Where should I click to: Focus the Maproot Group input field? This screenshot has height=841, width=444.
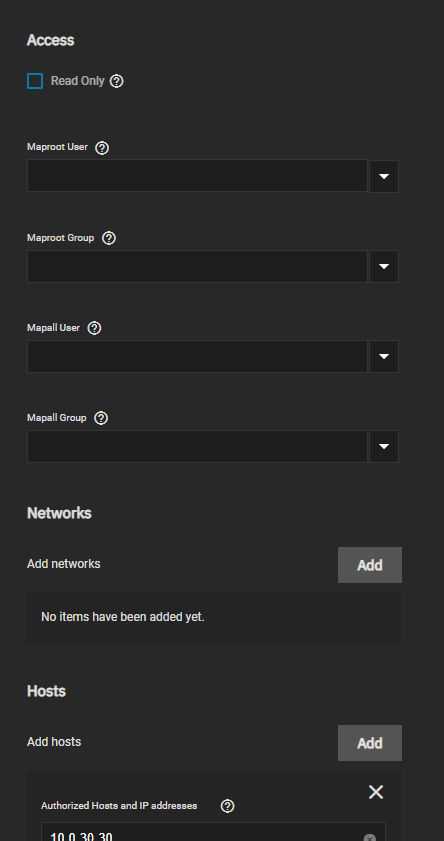[197, 266]
